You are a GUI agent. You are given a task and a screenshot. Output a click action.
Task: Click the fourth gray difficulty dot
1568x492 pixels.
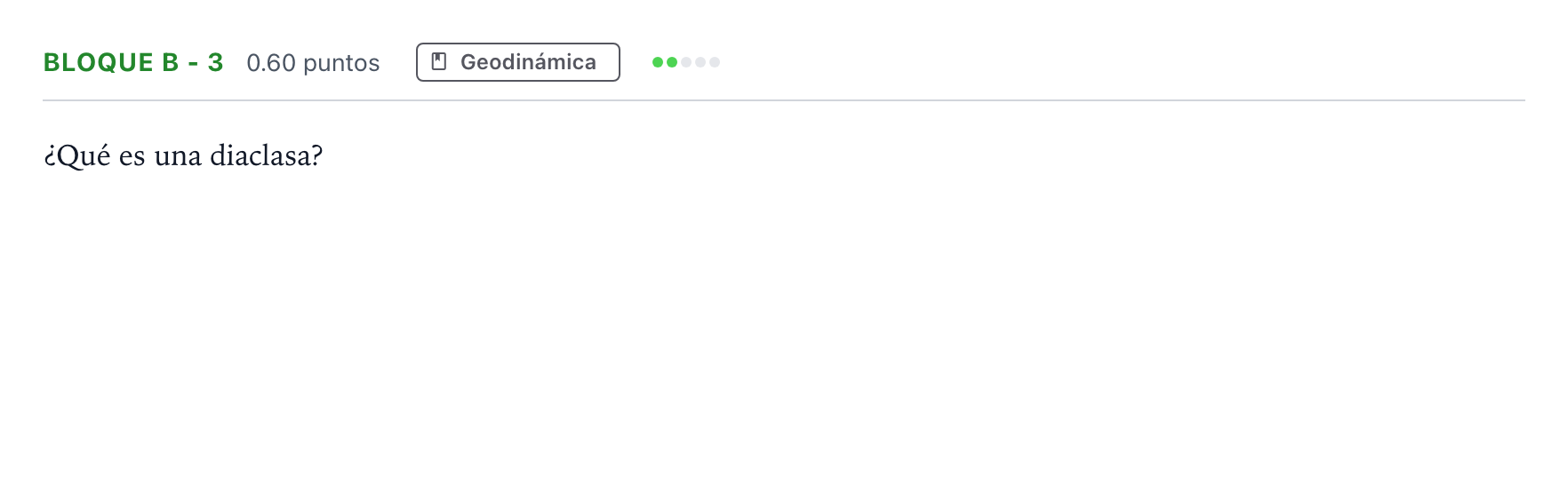point(700,62)
